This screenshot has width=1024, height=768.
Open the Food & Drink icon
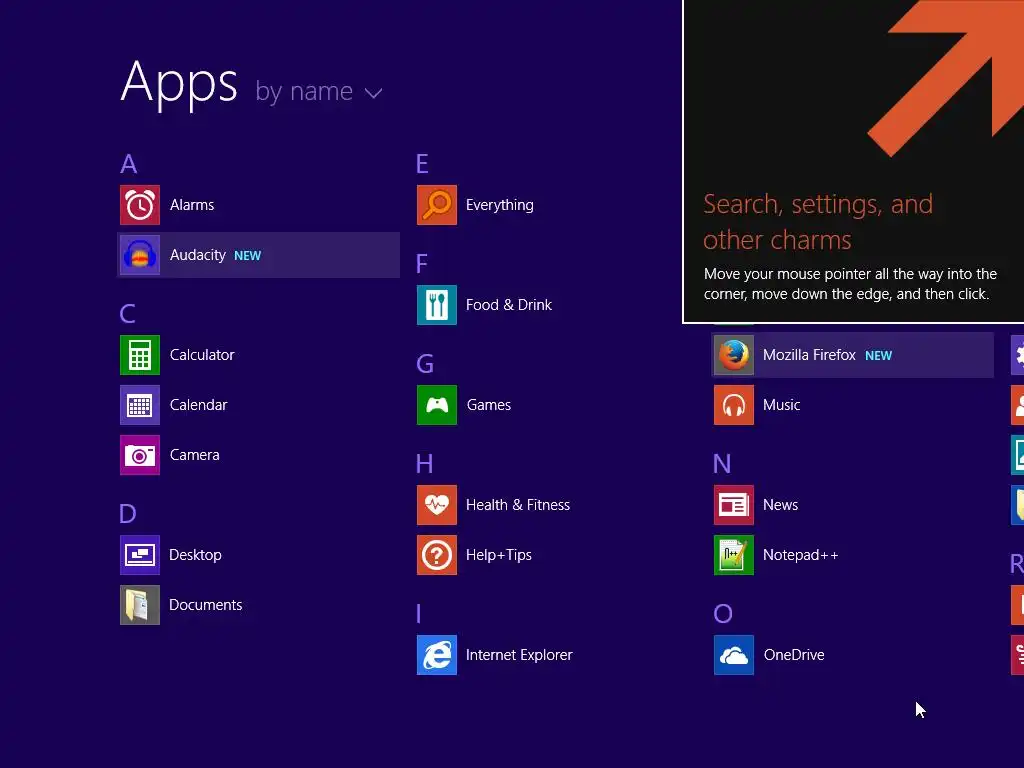coord(437,305)
